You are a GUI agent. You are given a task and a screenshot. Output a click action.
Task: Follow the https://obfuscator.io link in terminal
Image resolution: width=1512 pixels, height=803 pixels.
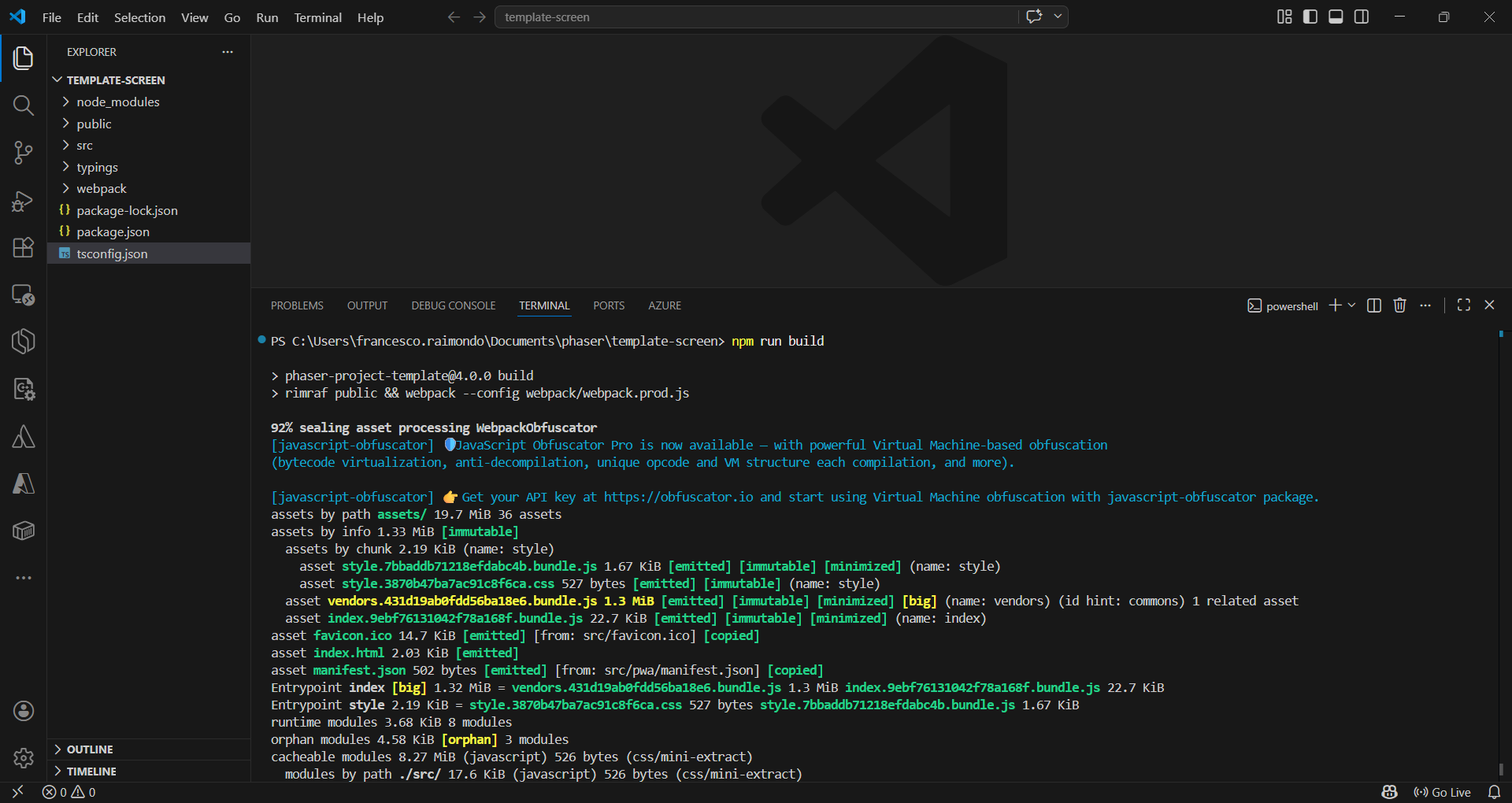pyautogui.click(x=678, y=497)
